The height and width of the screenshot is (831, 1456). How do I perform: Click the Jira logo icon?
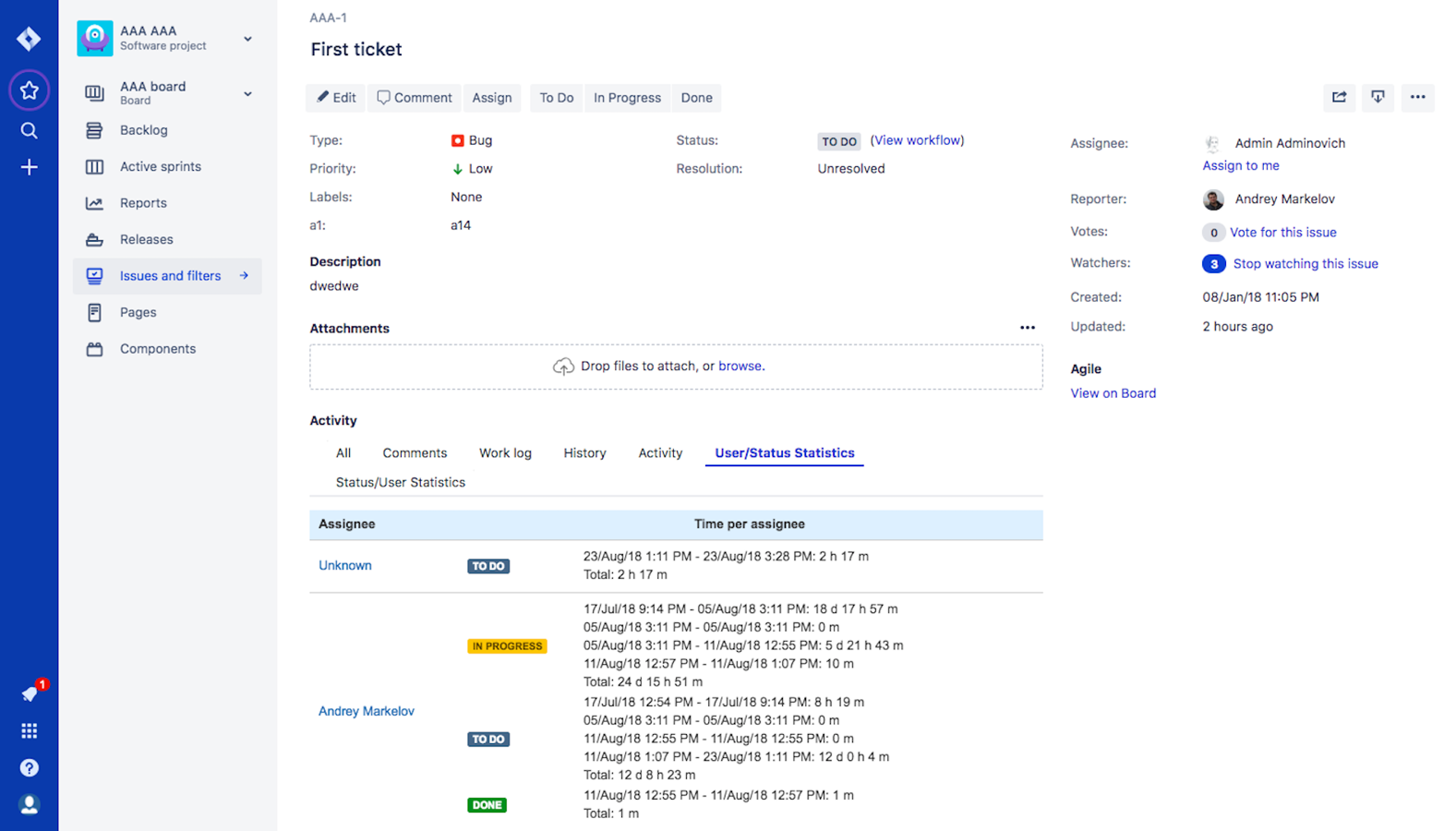(x=29, y=39)
